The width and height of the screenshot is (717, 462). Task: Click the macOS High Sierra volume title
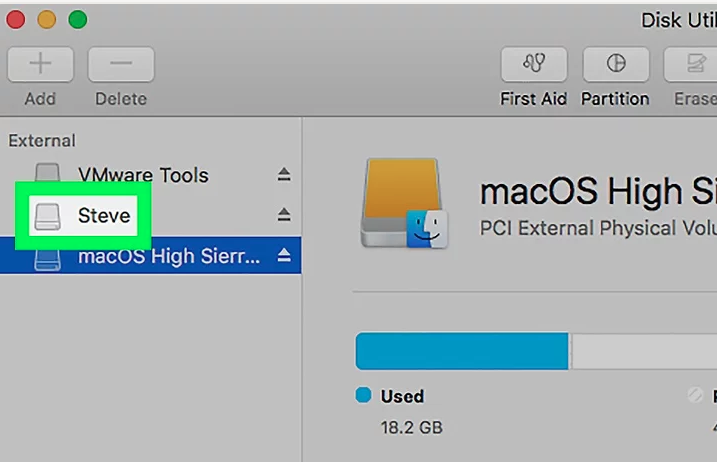click(x=598, y=191)
